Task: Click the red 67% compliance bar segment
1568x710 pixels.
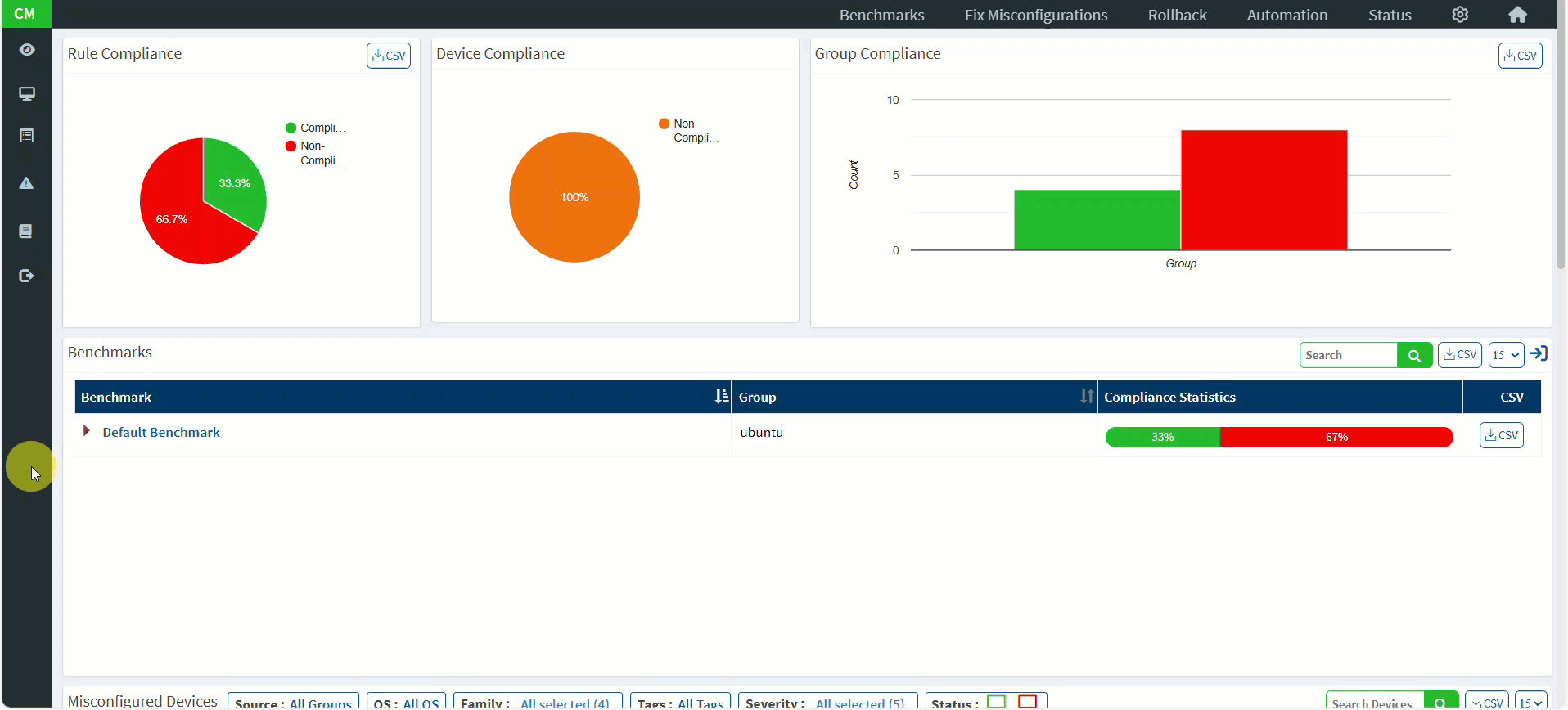Action: point(1336,438)
